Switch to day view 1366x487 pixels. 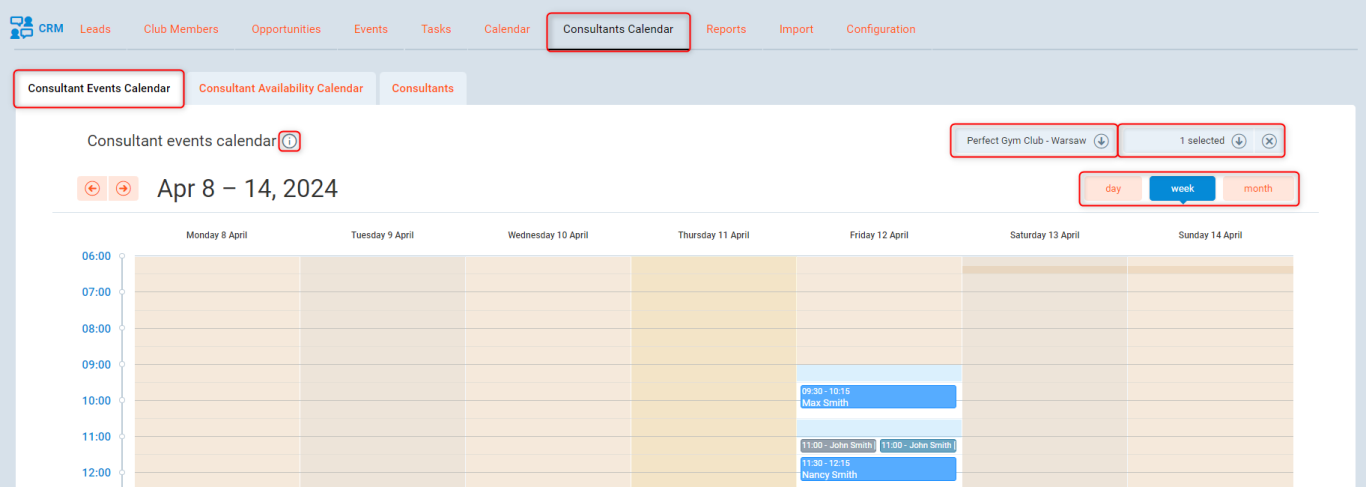tap(1113, 188)
